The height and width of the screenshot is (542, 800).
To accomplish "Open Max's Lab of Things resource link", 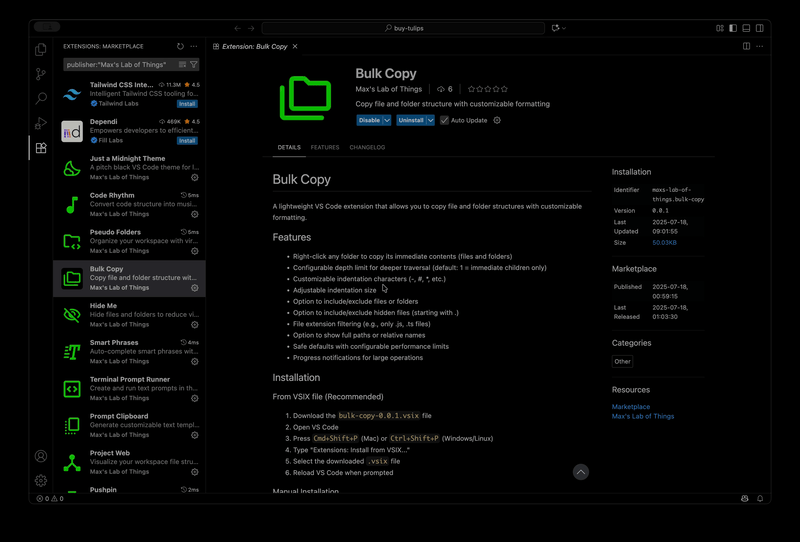I will [x=643, y=416].
